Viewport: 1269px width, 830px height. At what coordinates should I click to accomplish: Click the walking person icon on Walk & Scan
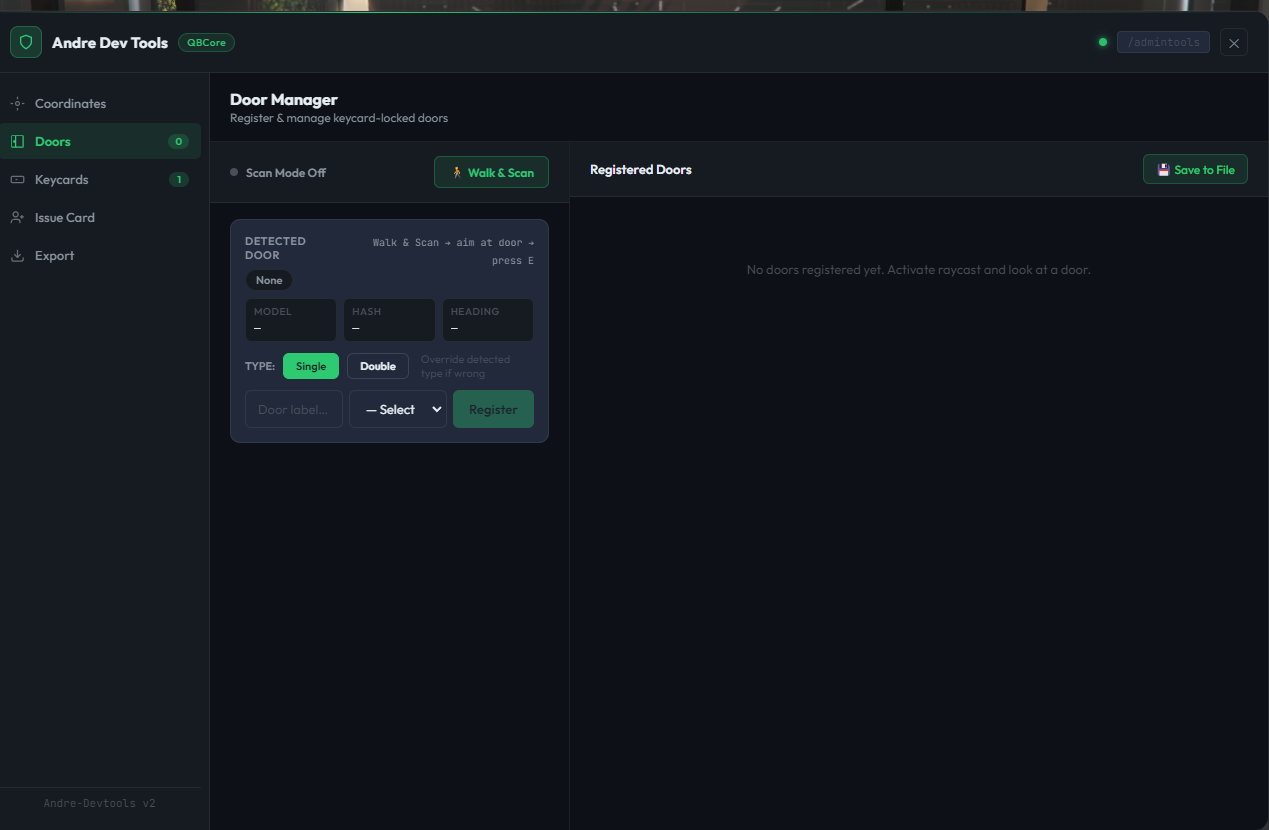click(457, 173)
